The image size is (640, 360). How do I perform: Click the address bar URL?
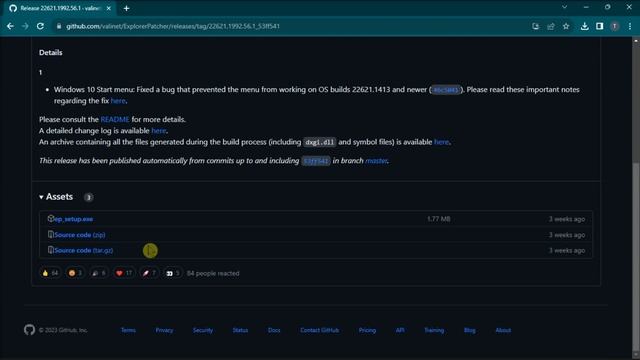point(173,26)
